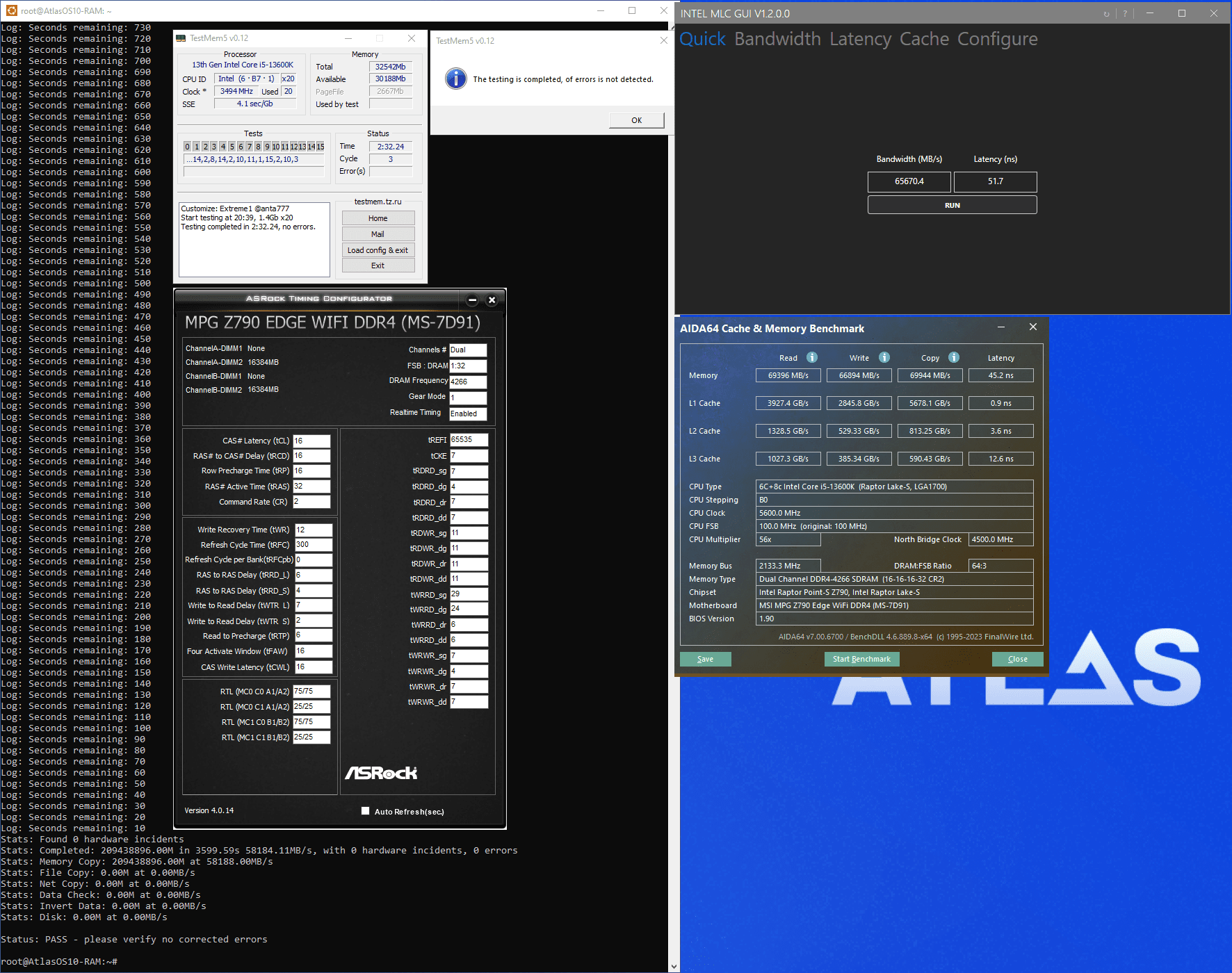This screenshot has width=1232, height=973.
Task: Click the terminal scrollbar down arrow
Action: point(673,967)
